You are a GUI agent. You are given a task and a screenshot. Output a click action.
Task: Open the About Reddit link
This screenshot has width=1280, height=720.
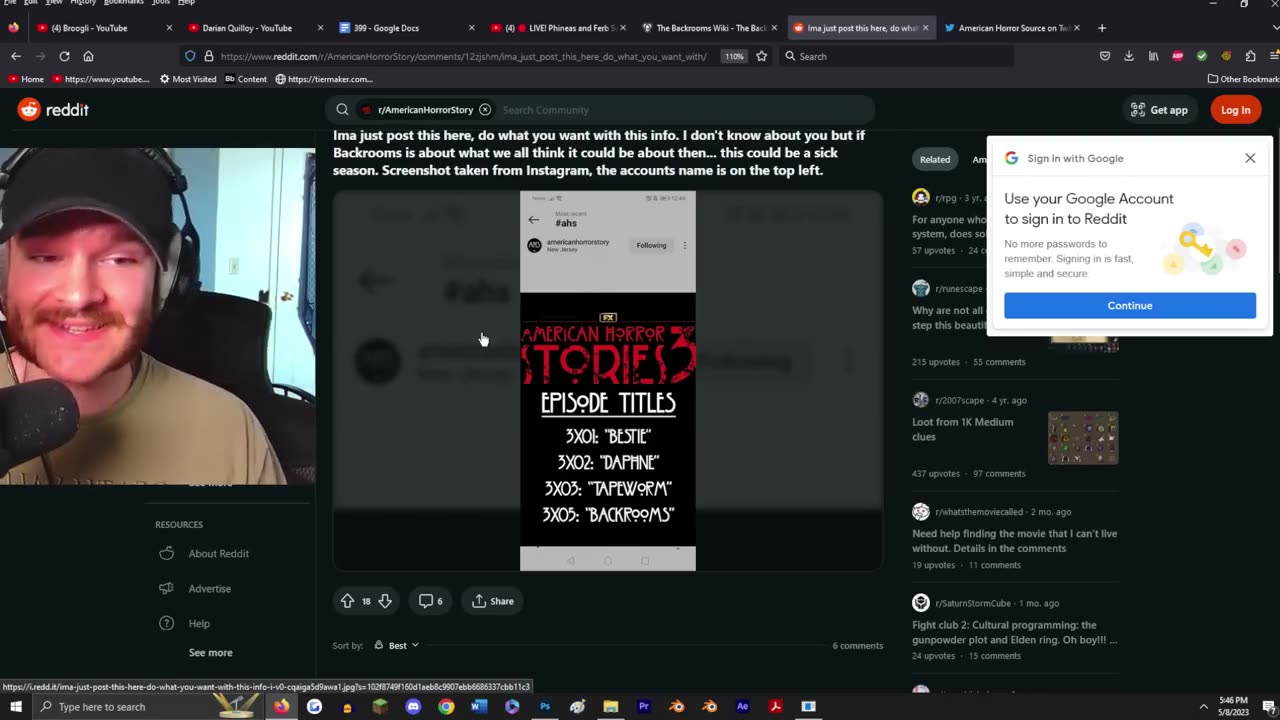tap(218, 553)
